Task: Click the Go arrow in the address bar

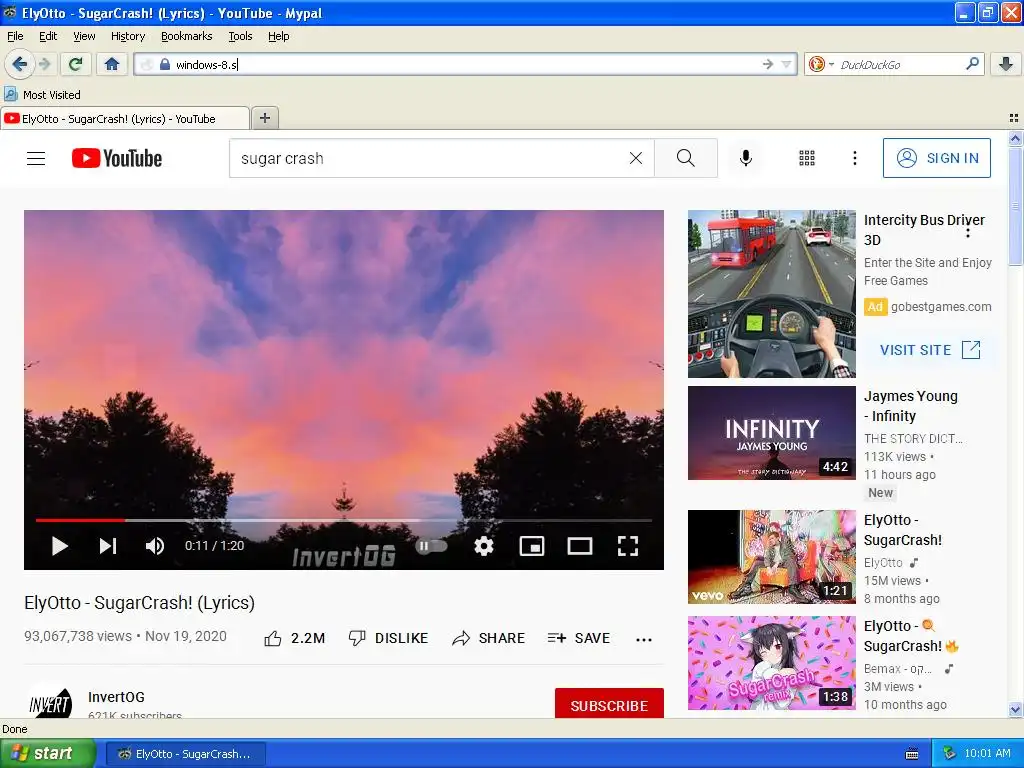Action: [x=768, y=64]
